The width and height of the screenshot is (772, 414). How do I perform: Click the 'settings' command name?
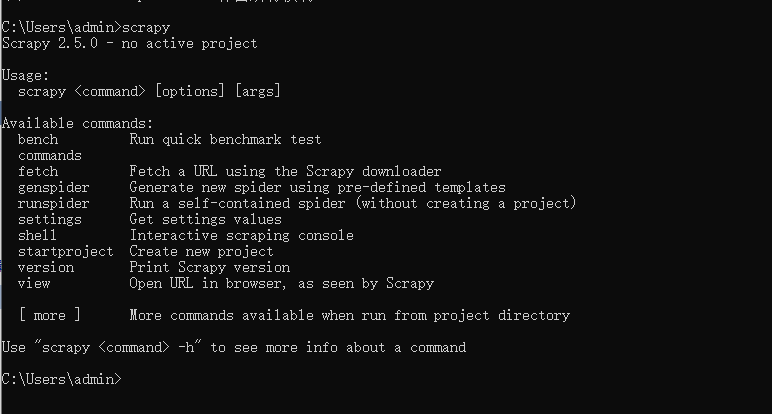tap(50, 220)
